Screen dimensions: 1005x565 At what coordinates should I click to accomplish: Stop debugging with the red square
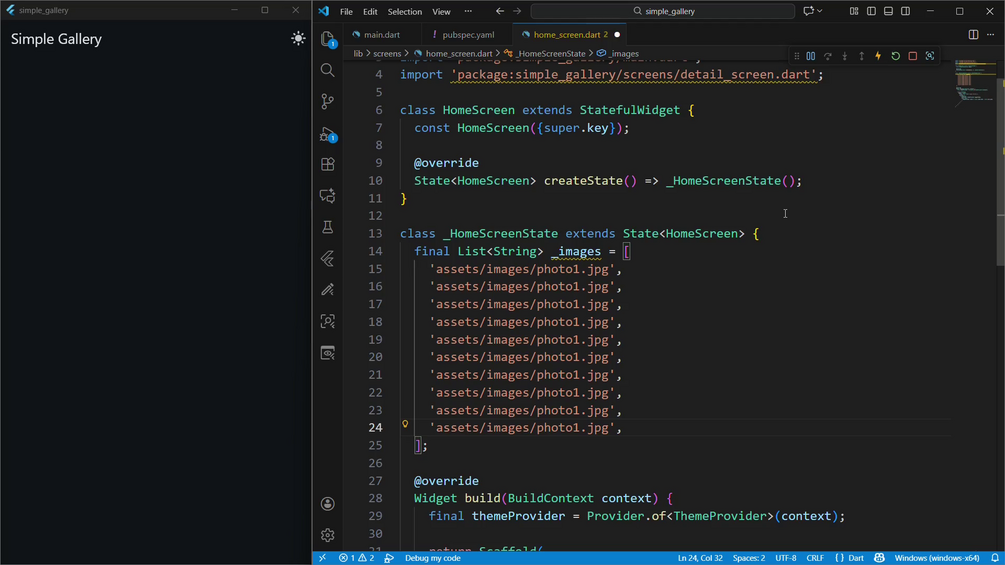(913, 56)
